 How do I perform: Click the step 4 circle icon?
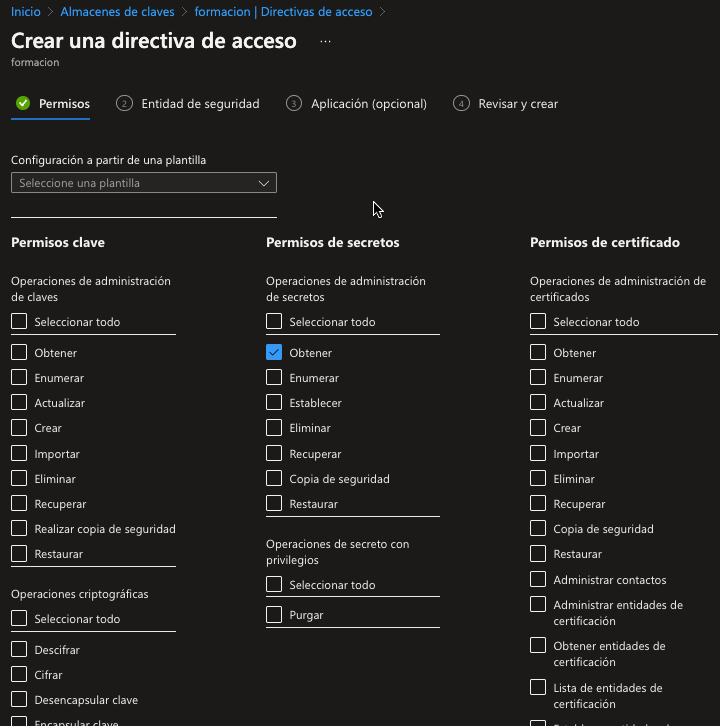pos(461,103)
